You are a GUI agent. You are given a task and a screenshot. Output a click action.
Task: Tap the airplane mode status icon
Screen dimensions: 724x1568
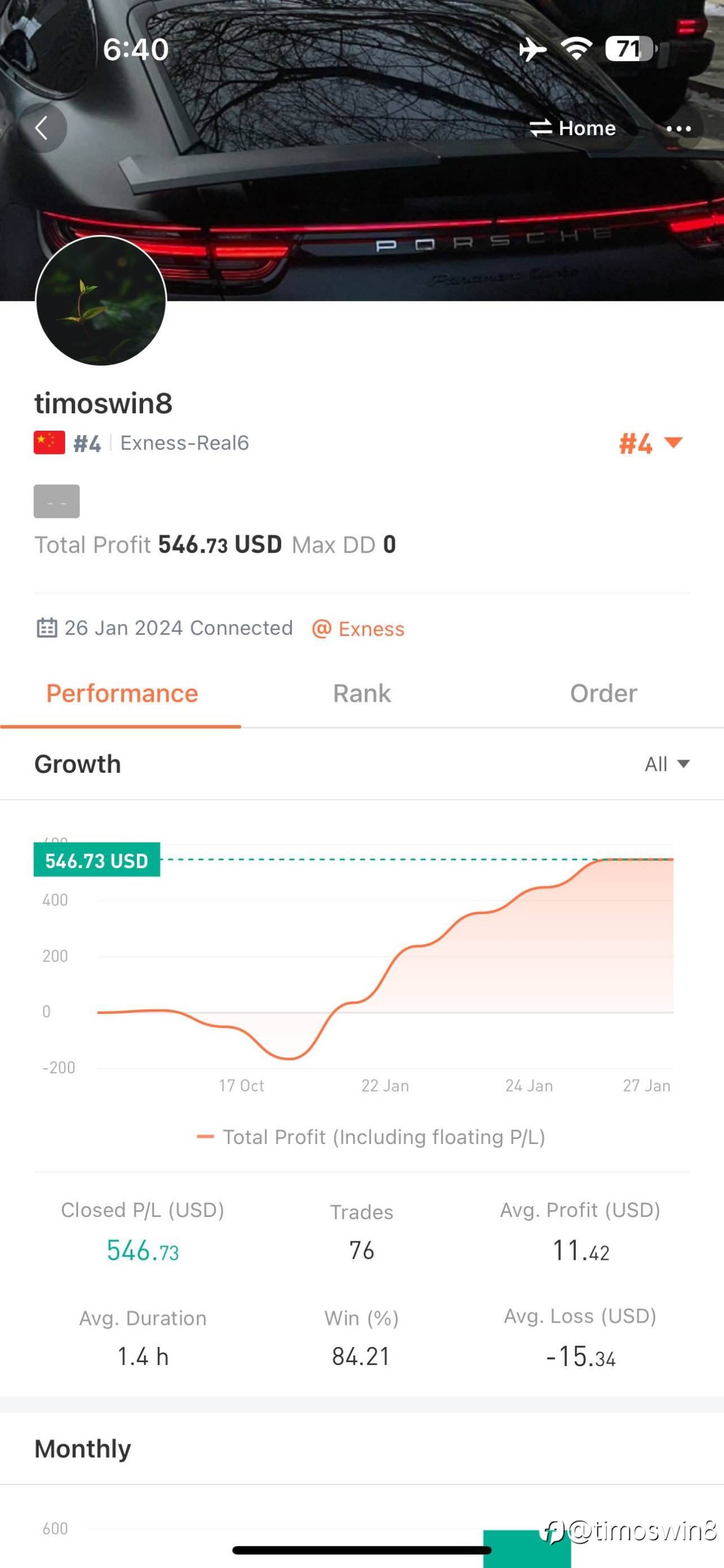pos(533,49)
